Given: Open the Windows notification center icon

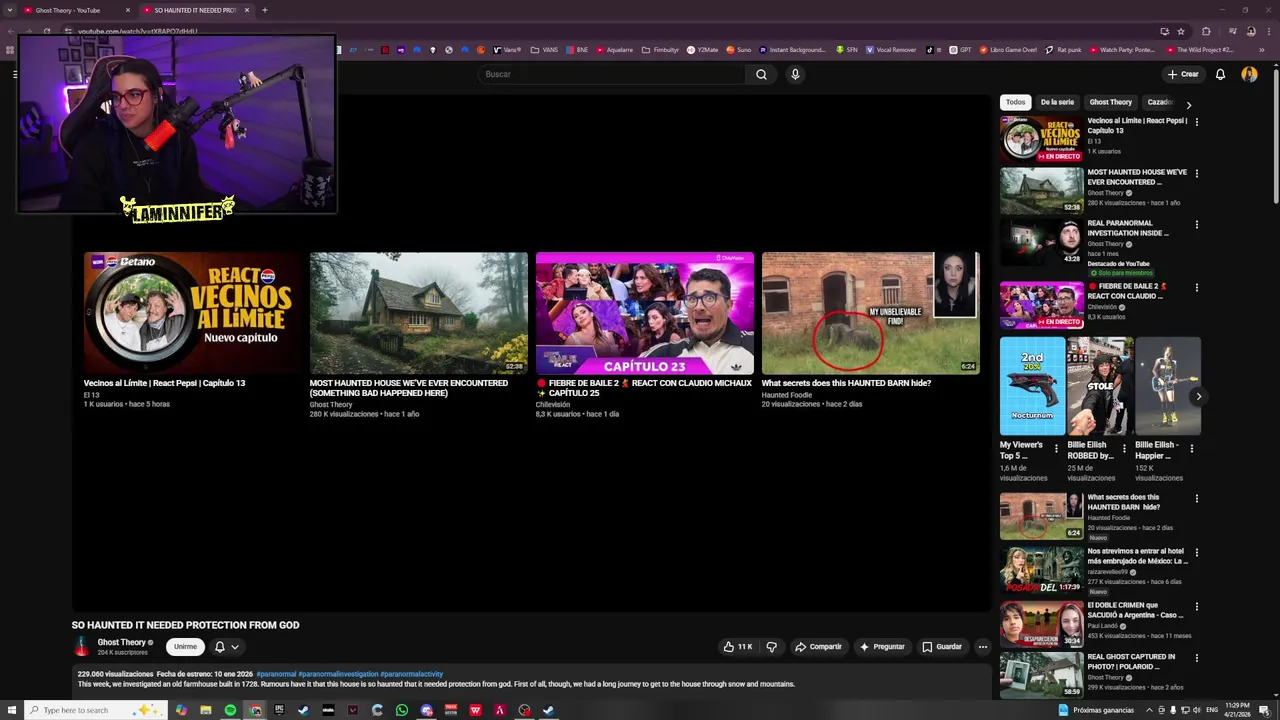Looking at the screenshot, I should (1264, 710).
